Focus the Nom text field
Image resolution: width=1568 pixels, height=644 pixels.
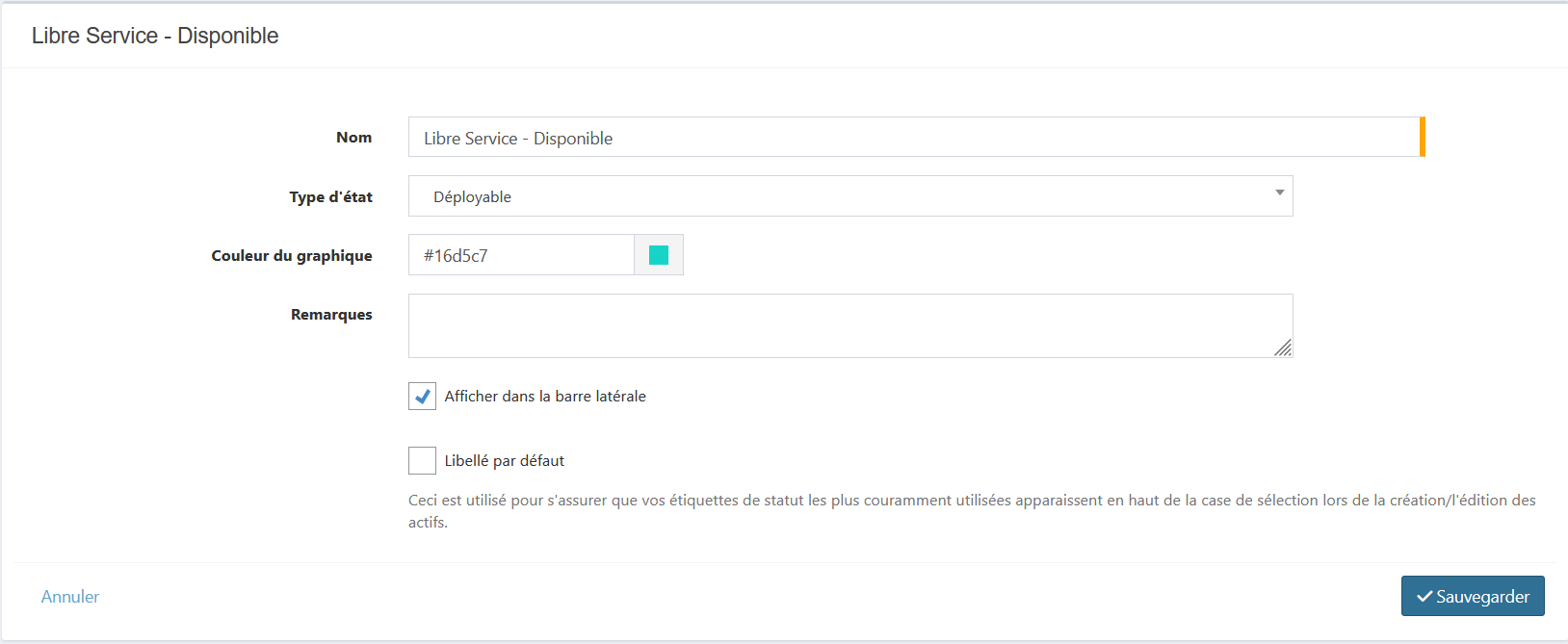[x=910, y=138]
